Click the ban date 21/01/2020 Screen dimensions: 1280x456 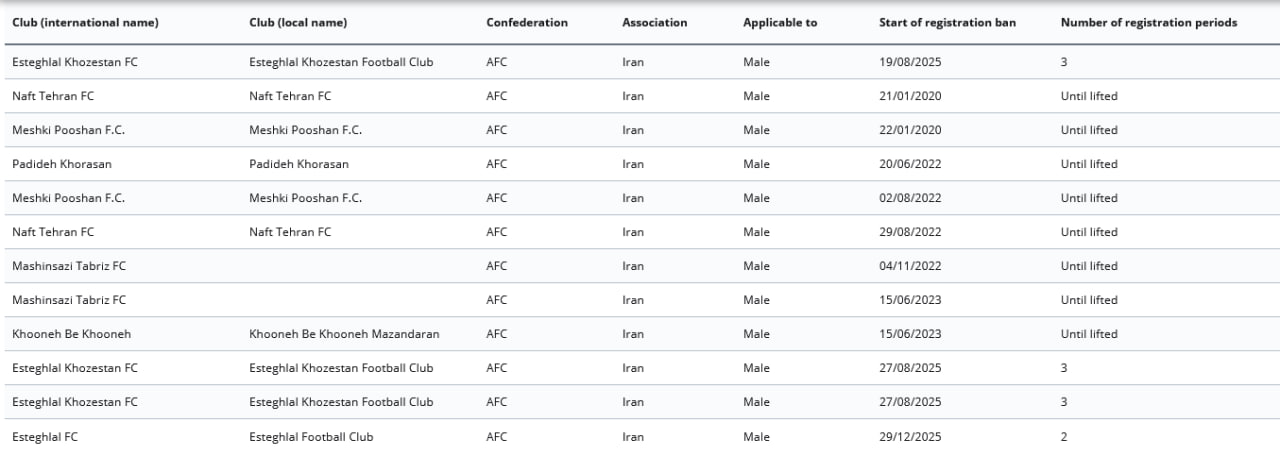point(910,96)
